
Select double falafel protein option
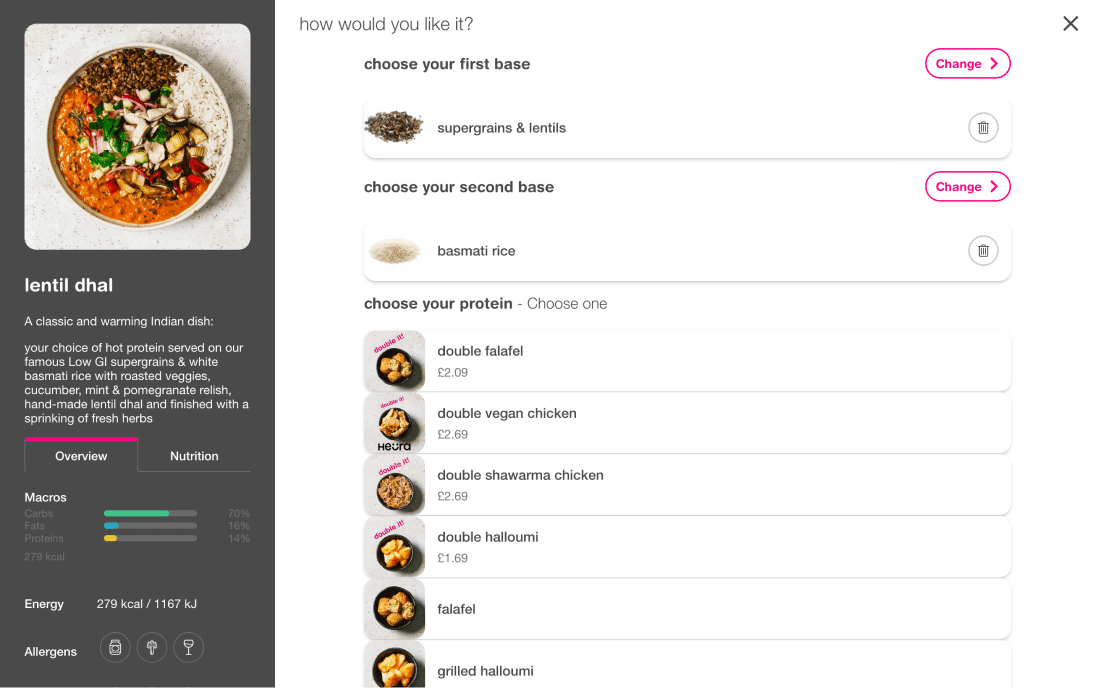(700, 361)
